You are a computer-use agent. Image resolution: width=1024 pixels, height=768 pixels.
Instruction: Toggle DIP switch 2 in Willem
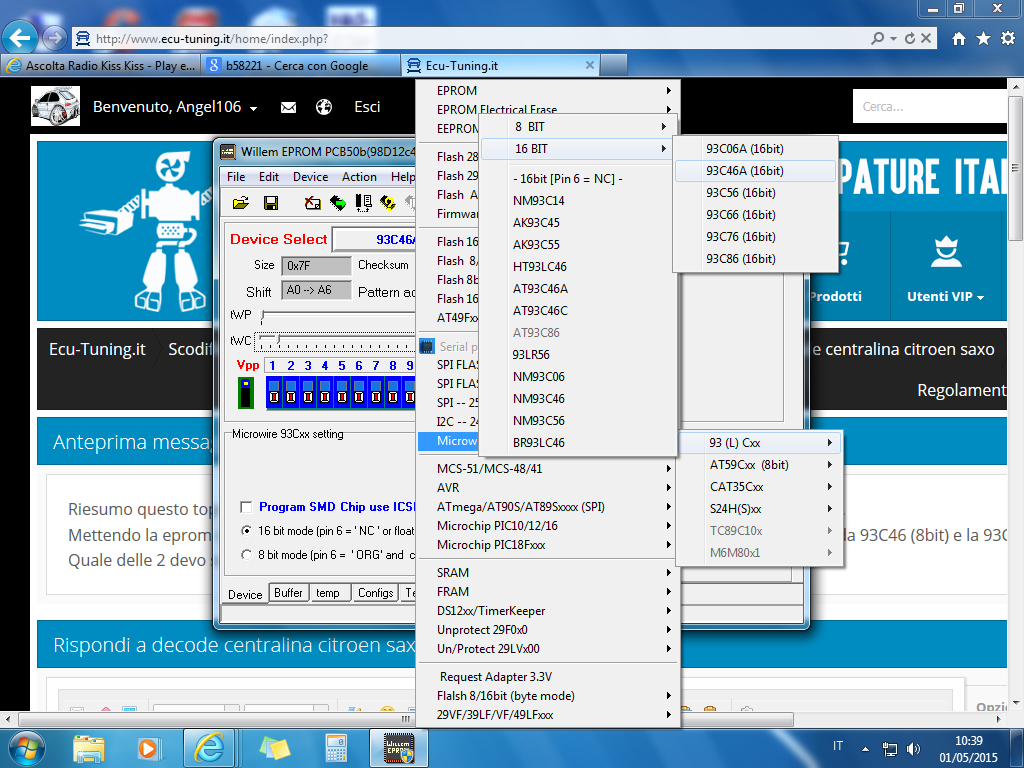(291, 392)
